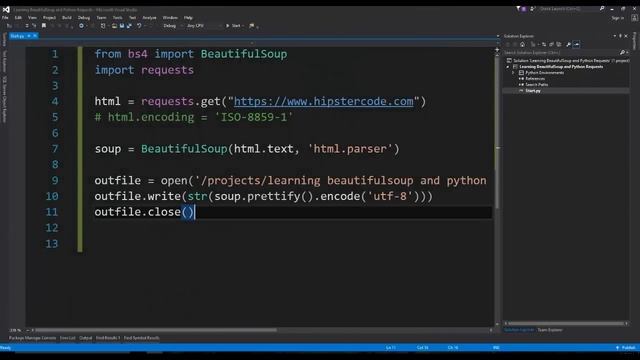
Task: Click outfile.close() on line 11
Action: point(144,212)
